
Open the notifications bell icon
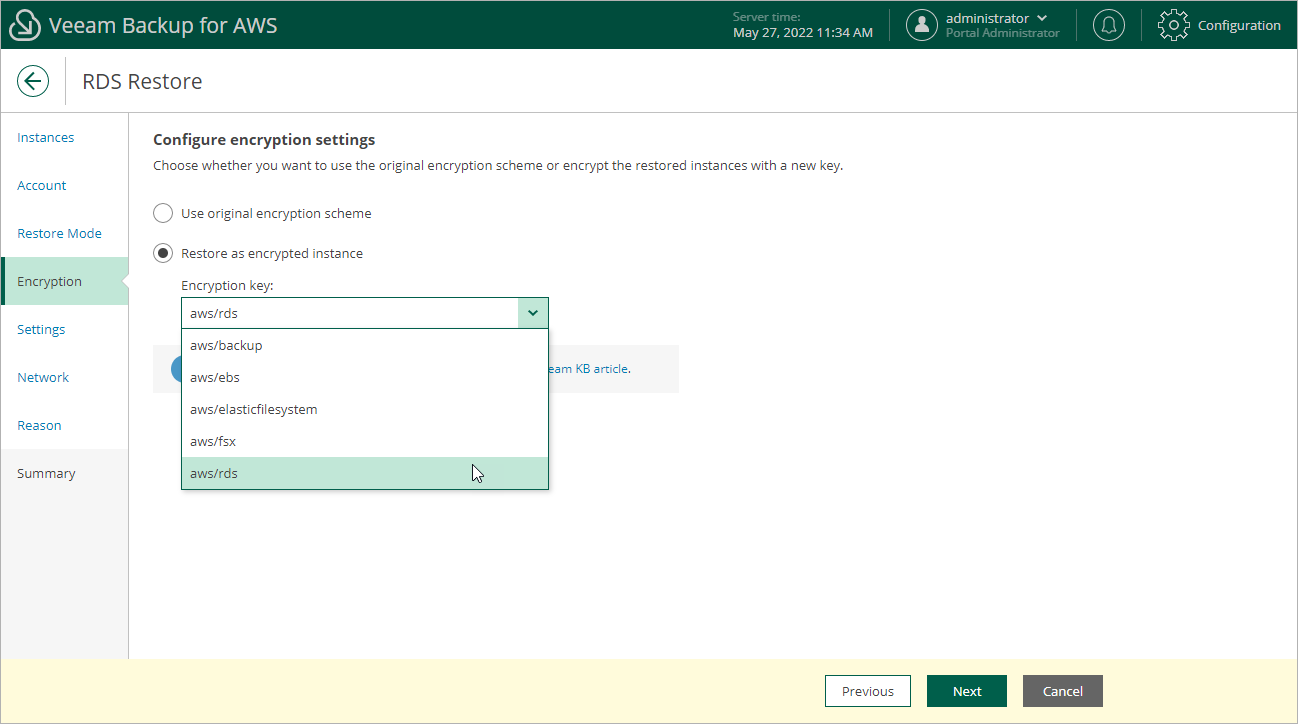tap(1108, 26)
